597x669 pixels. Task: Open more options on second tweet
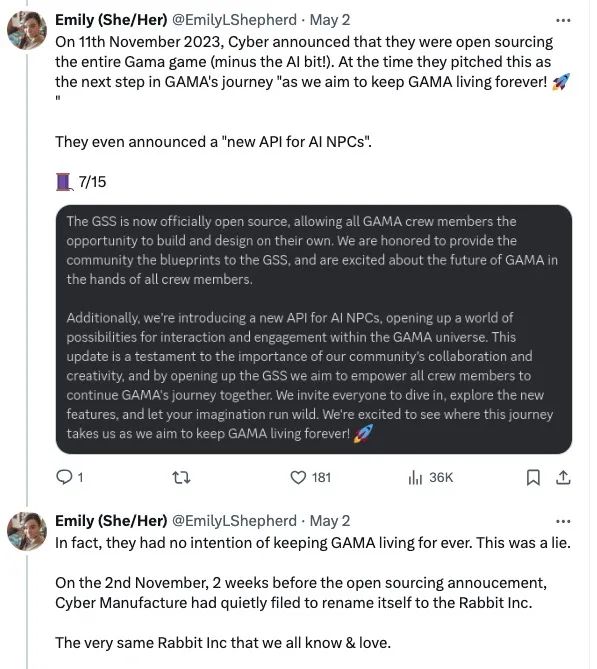563,521
